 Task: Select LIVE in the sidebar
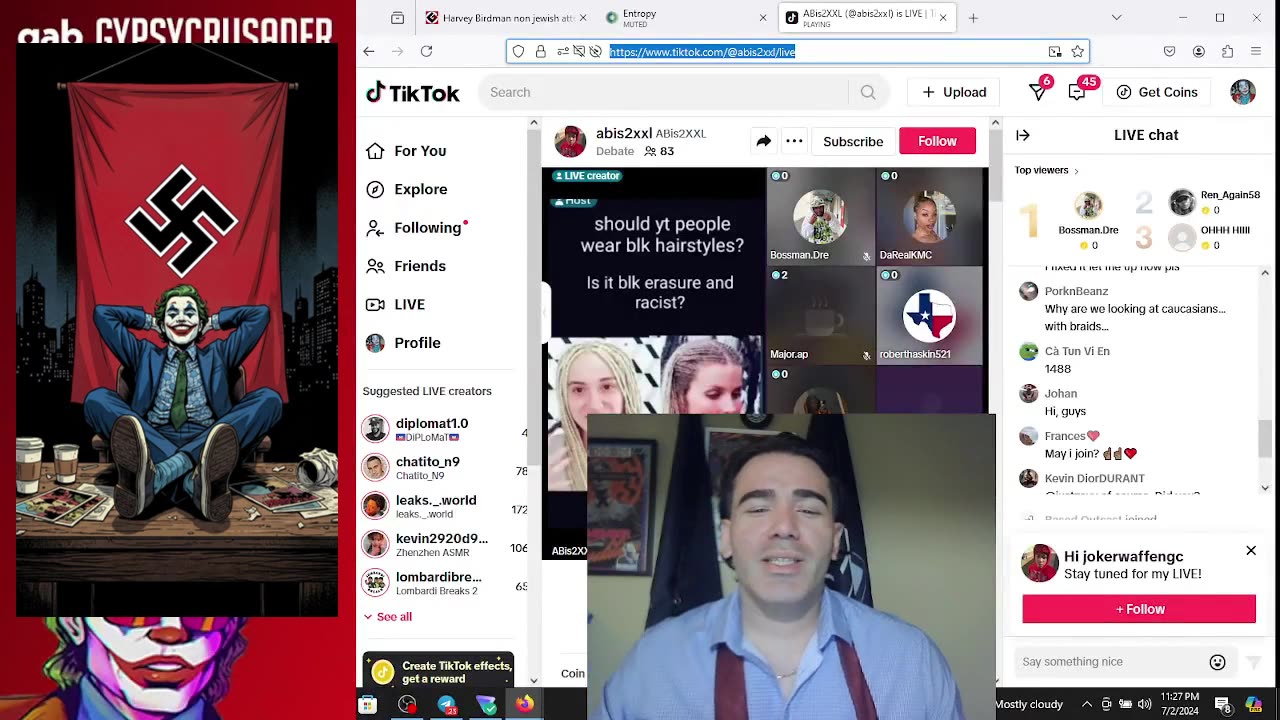[396, 304]
